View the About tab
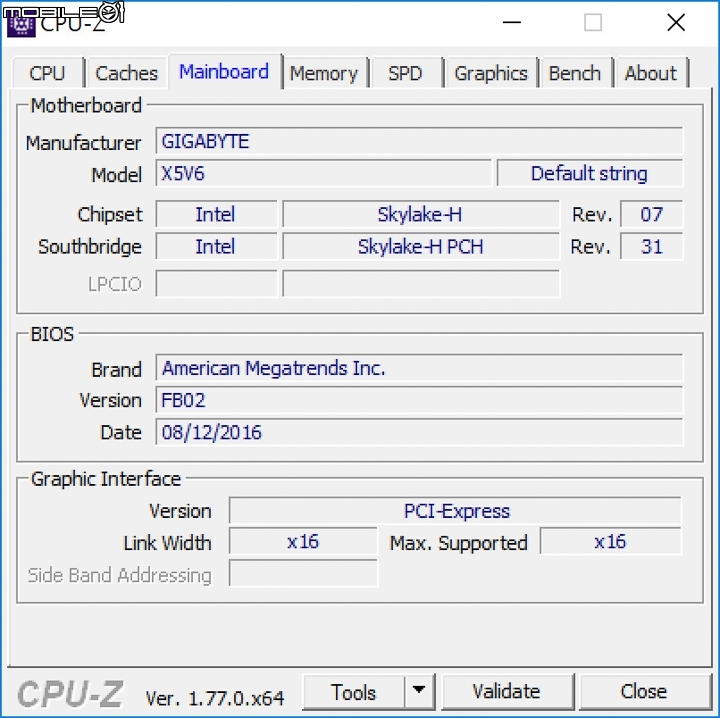The height and width of the screenshot is (718, 720). pyautogui.click(x=651, y=73)
